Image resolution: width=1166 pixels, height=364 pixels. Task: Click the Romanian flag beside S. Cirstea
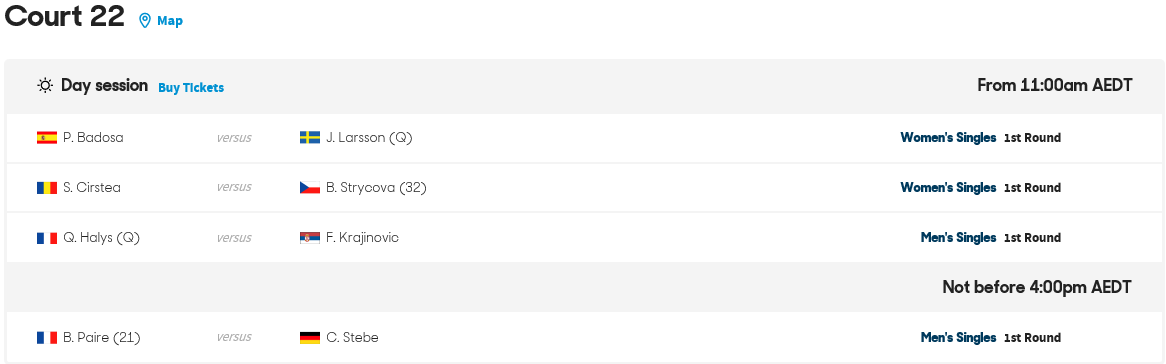(x=47, y=188)
